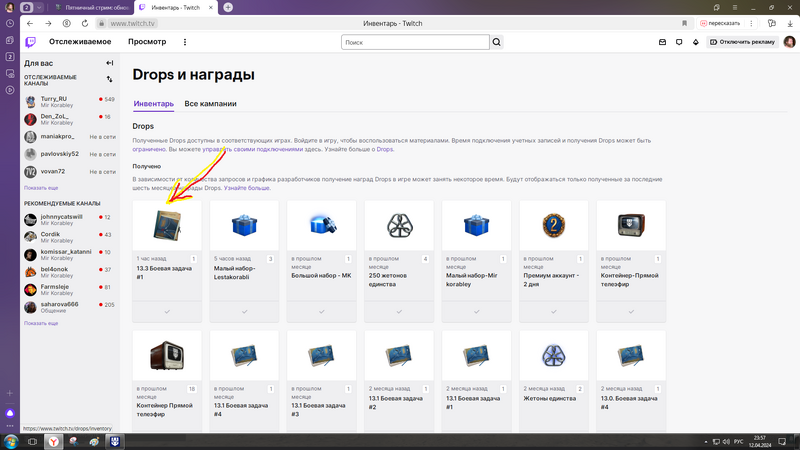The width and height of the screenshot is (800, 450).
Task: Open the Контейнер-Прямой телеэфир TV image
Action: (631, 226)
